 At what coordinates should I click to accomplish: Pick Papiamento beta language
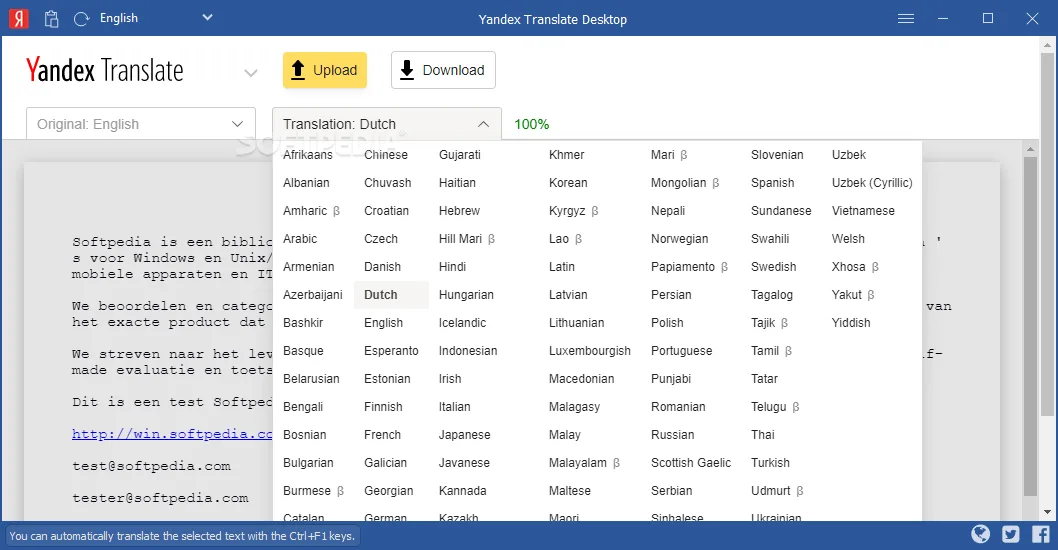[689, 267]
